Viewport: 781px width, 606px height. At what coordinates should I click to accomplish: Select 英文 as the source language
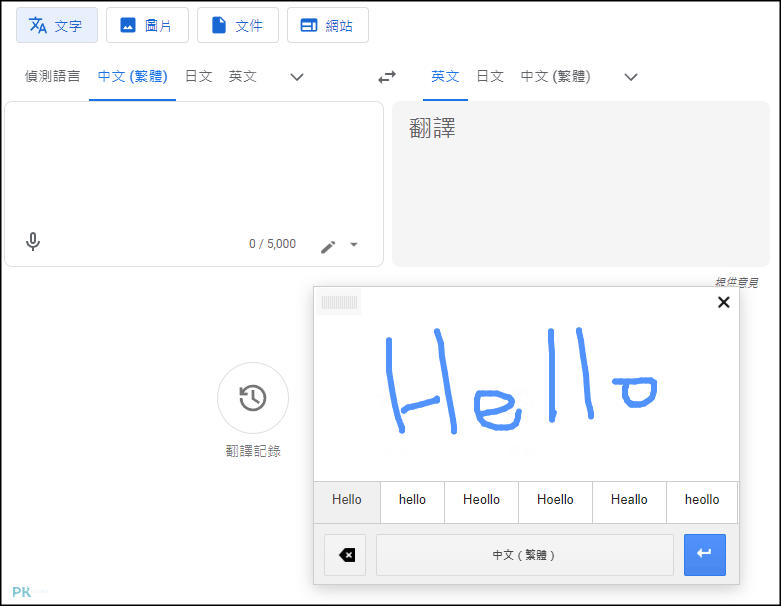coord(243,76)
